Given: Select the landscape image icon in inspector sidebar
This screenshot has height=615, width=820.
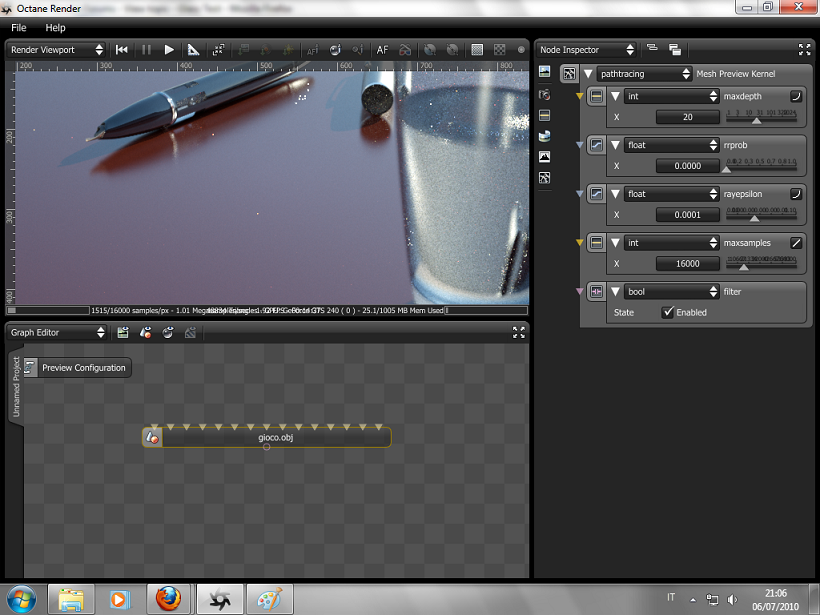Looking at the screenshot, I should pyautogui.click(x=544, y=72).
